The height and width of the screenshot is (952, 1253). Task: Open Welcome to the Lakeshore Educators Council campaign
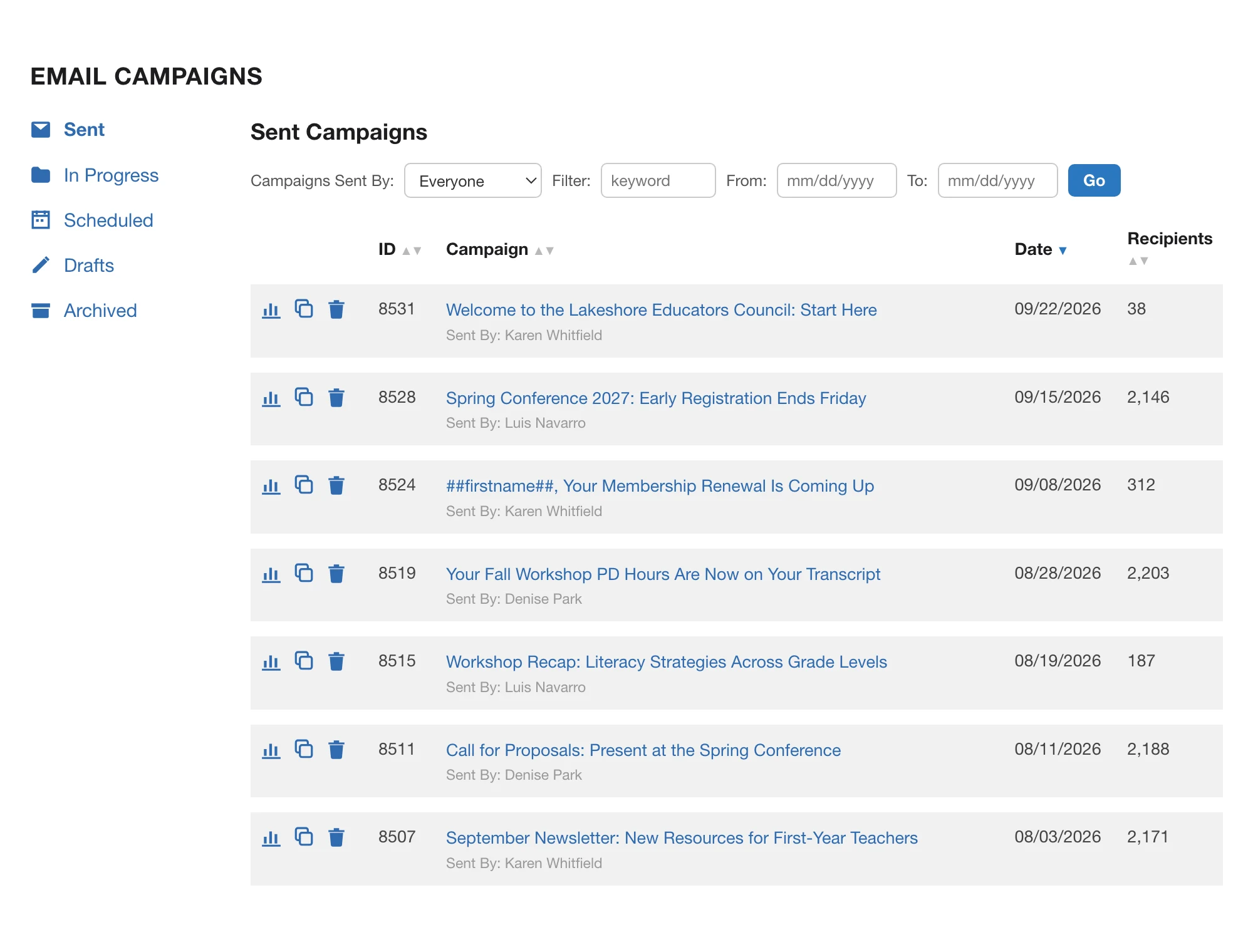(661, 310)
